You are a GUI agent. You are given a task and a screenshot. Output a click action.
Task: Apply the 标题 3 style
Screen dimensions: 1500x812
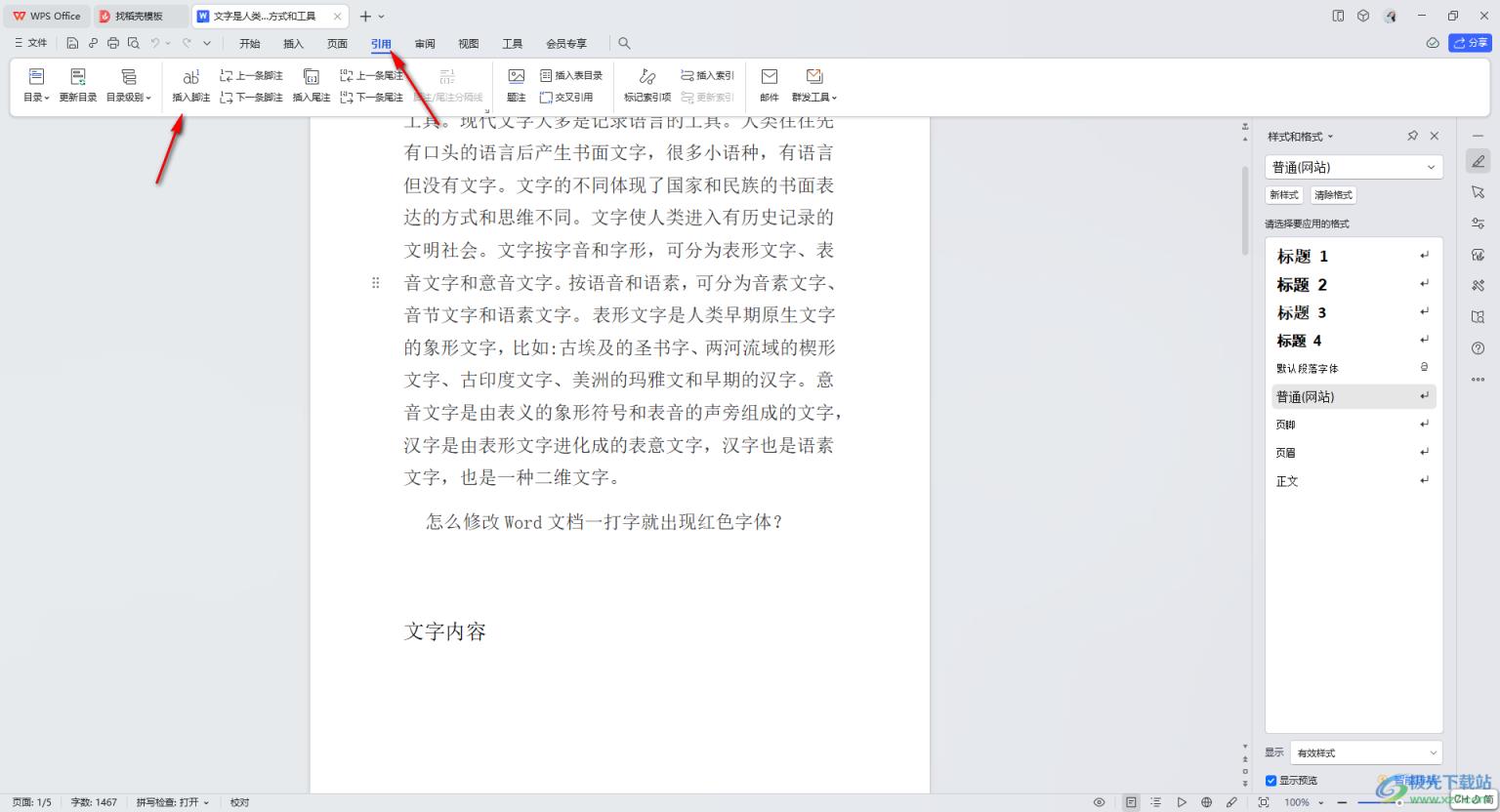pos(1353,312)
